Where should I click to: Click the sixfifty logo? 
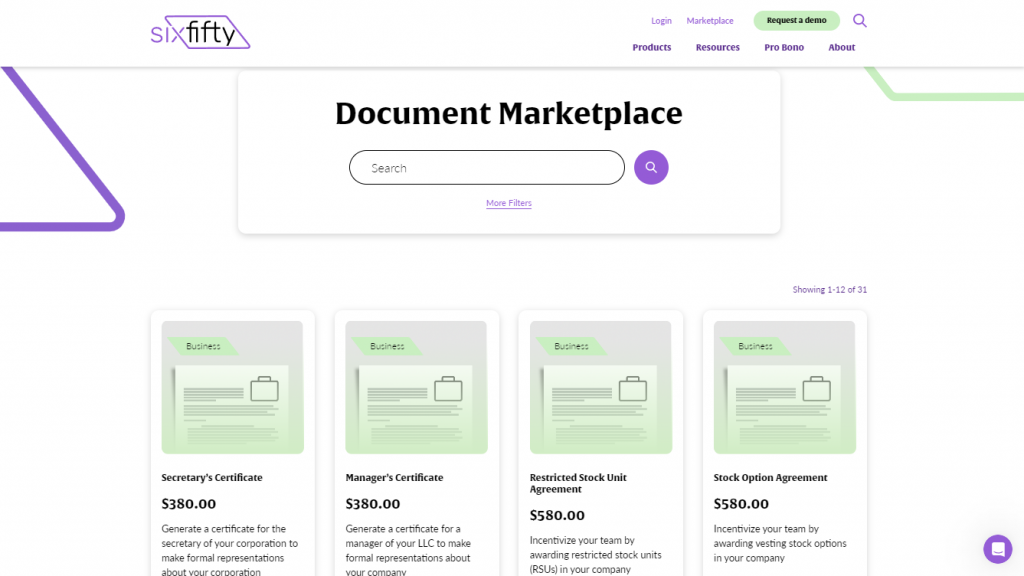[200, 32]
